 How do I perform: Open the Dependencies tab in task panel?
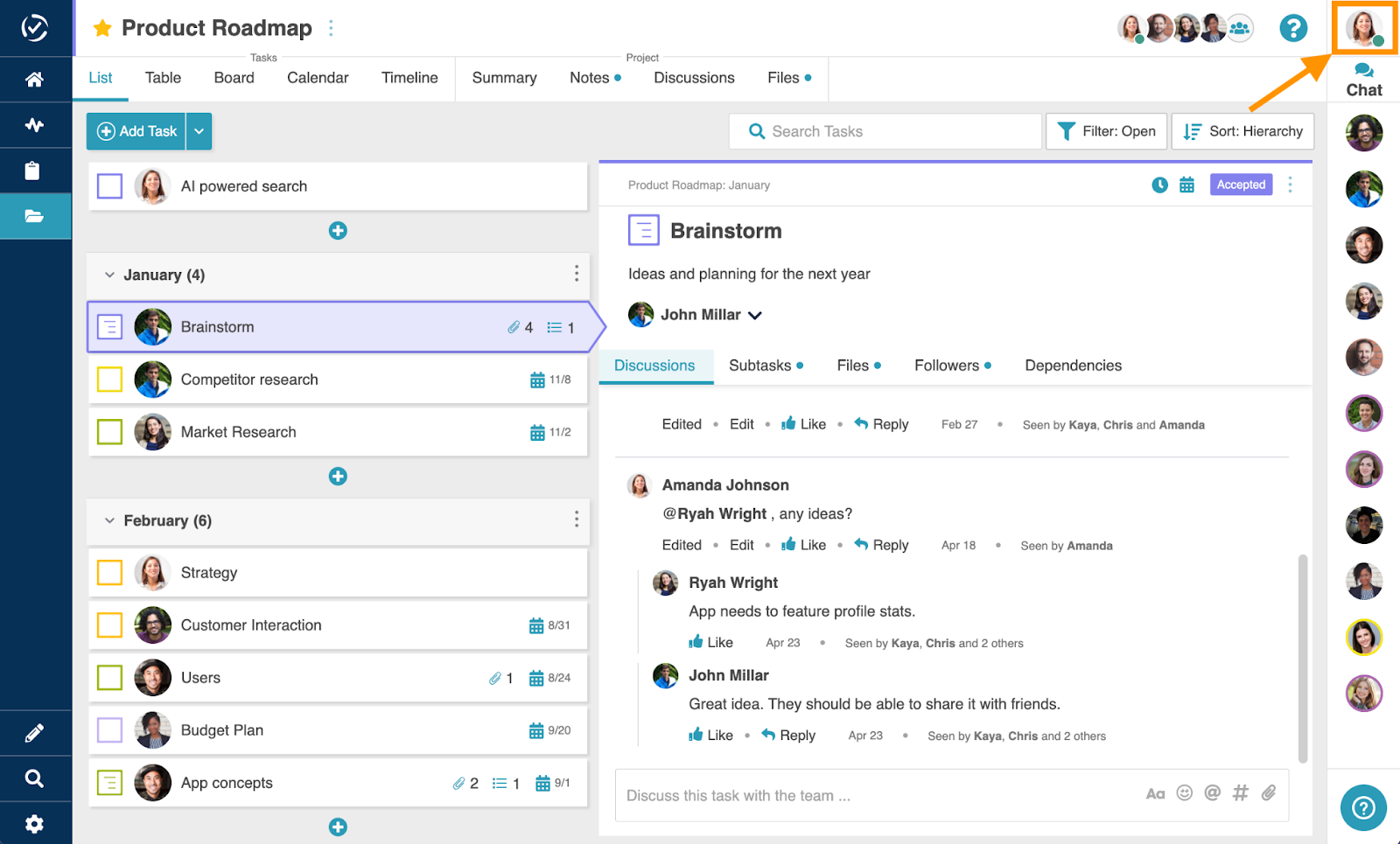[1073, 366]
